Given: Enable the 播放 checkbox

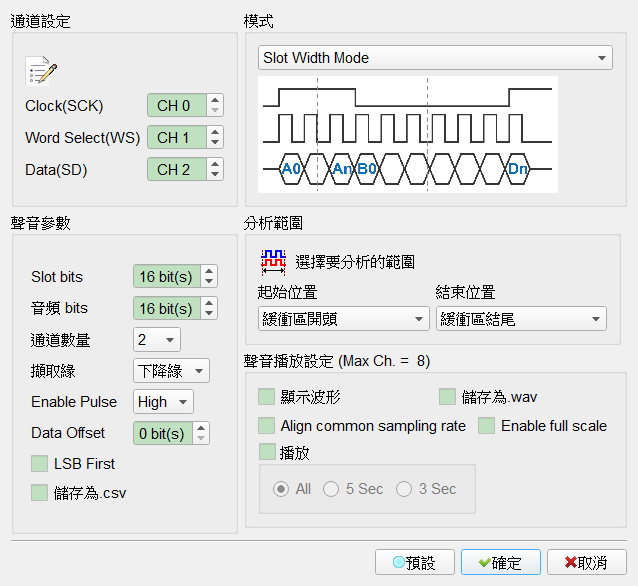Looking at the screenshot, I should coord(267,452).
